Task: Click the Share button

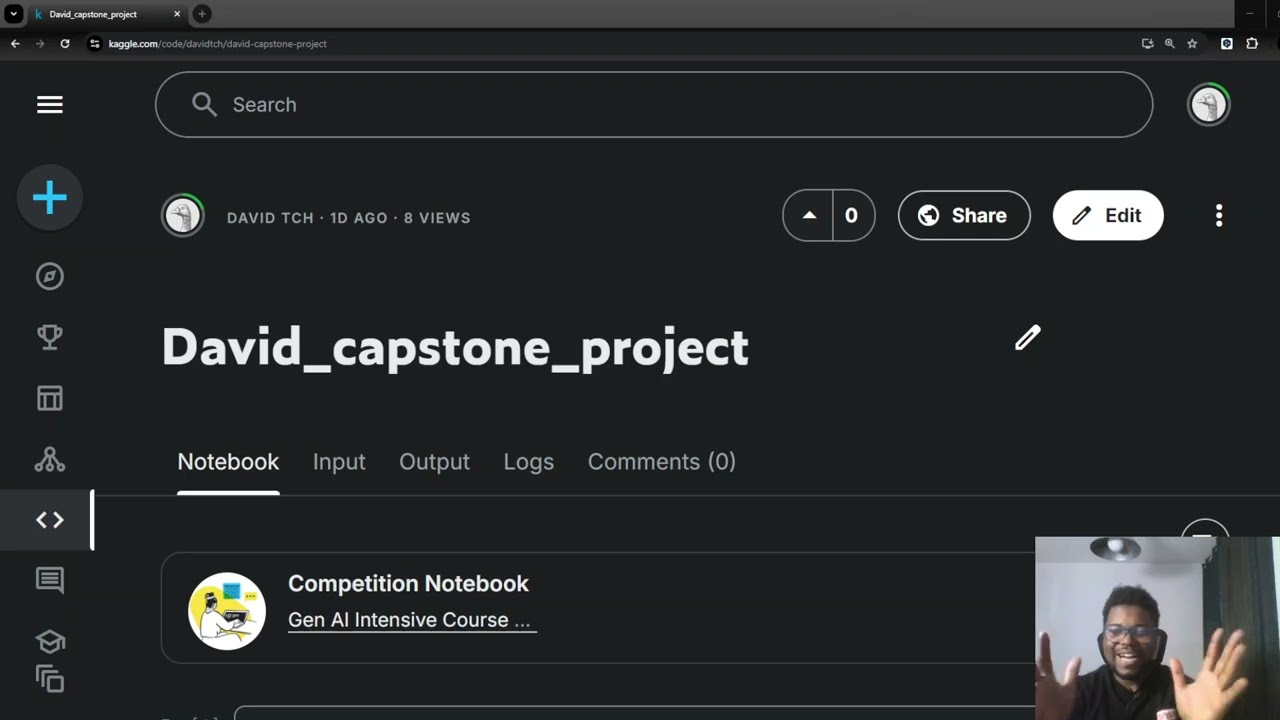Action: 964,215
